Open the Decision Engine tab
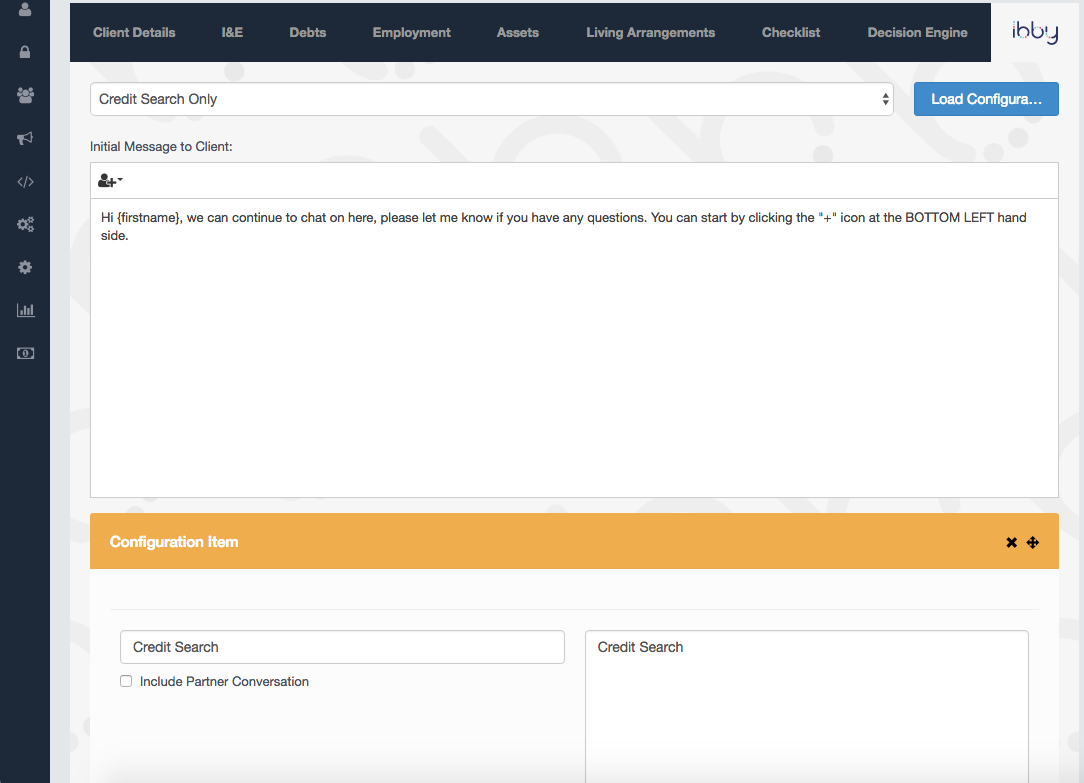Viewport: 1084px width, 783px height. coord(917,33)
